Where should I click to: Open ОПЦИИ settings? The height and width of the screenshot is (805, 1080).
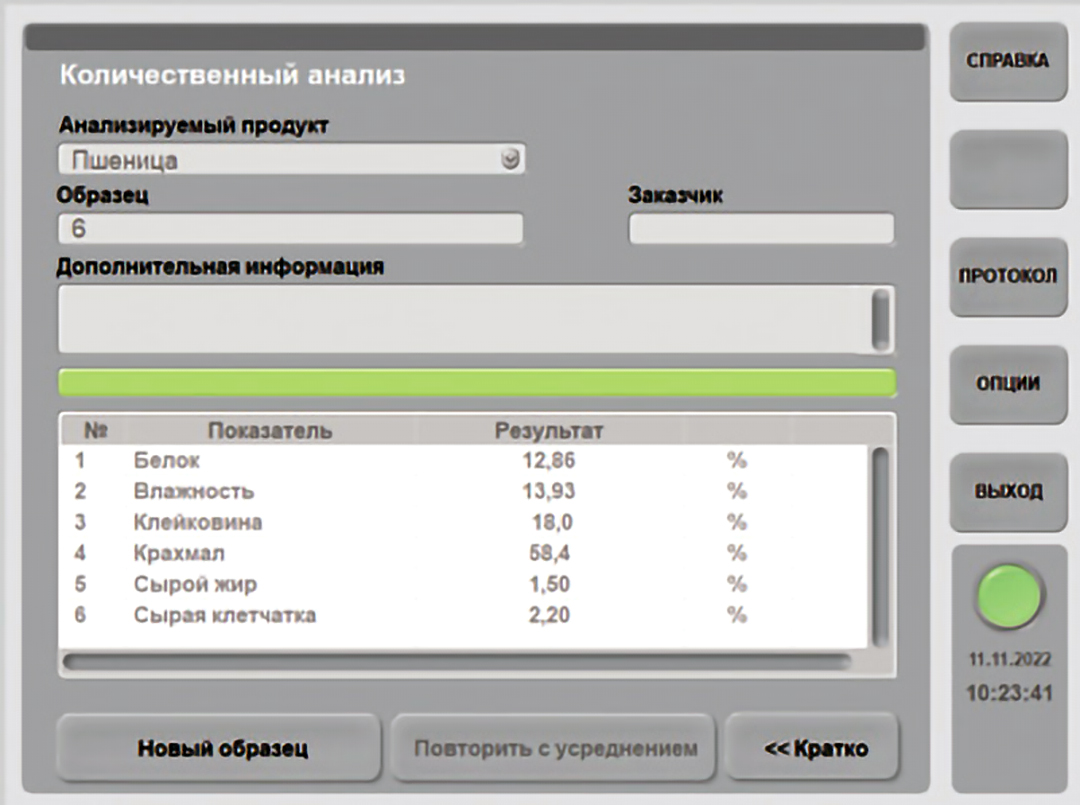1008,383
